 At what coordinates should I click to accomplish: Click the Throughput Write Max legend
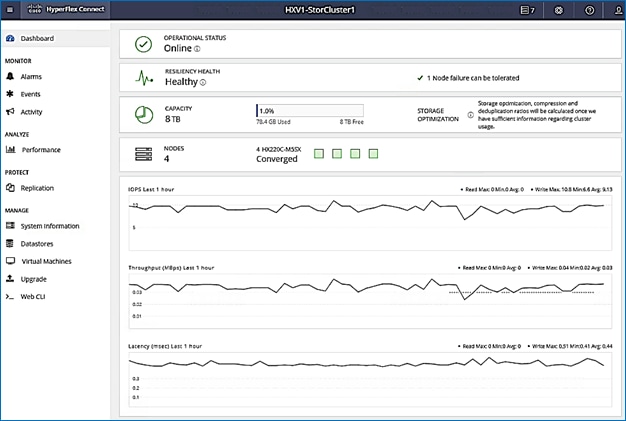click(570, 267)
